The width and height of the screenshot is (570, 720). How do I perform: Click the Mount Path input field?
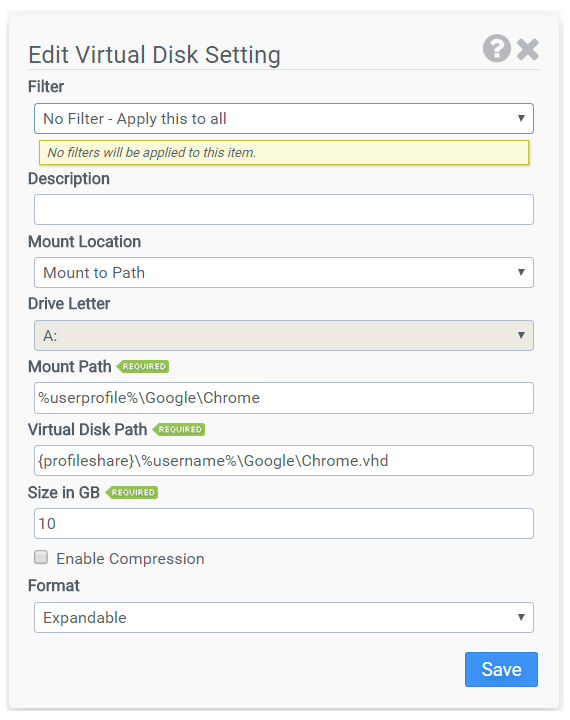(x=284, y=398)
